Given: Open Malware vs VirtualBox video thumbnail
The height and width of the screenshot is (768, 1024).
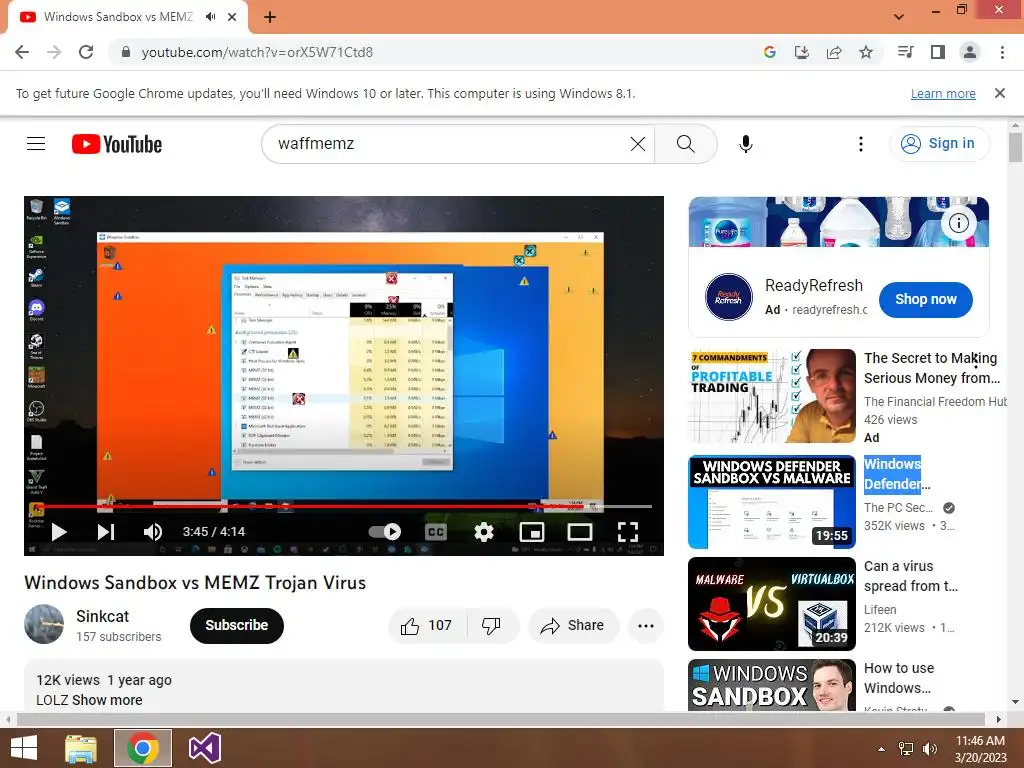Looking at the screenshot, I should point(772,604).
